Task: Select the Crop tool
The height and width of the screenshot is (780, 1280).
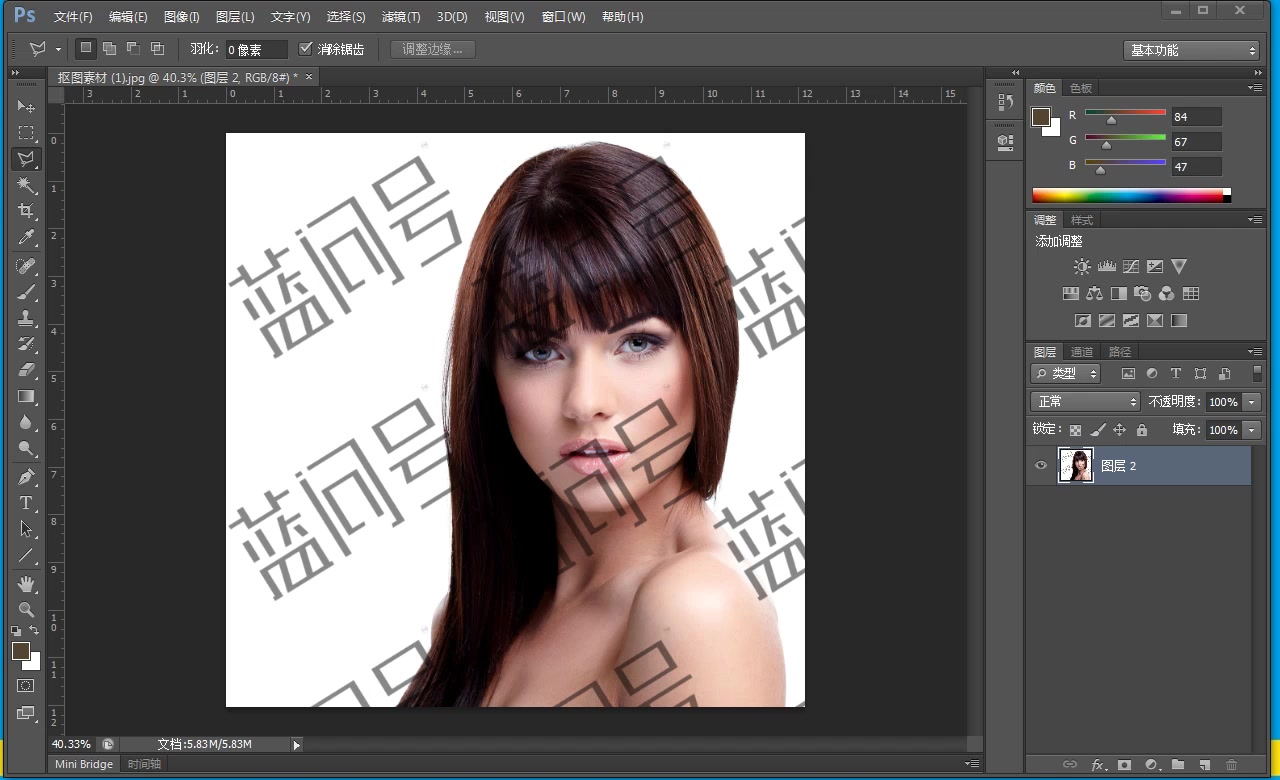Action: (26, 211)
